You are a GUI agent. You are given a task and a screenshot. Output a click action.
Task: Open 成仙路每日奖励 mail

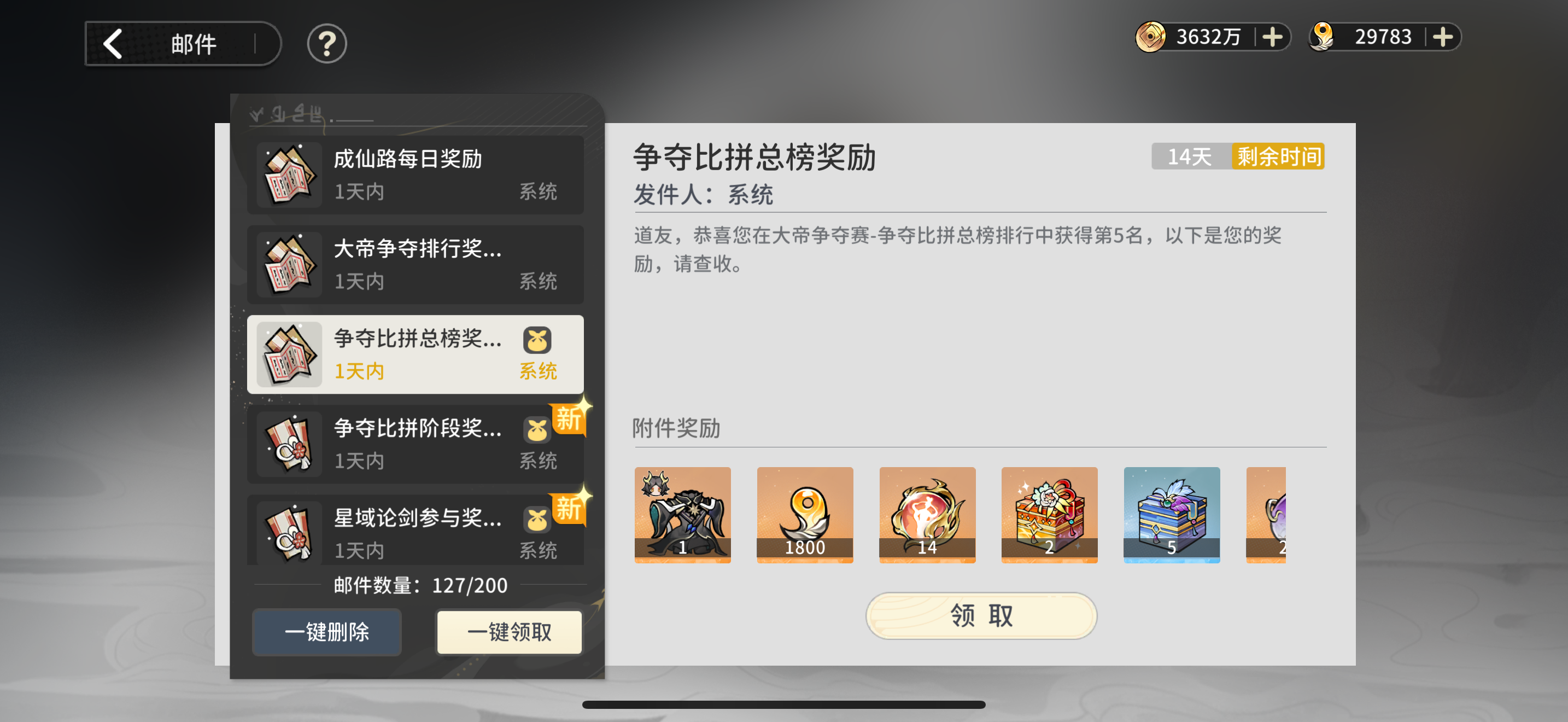415,174
